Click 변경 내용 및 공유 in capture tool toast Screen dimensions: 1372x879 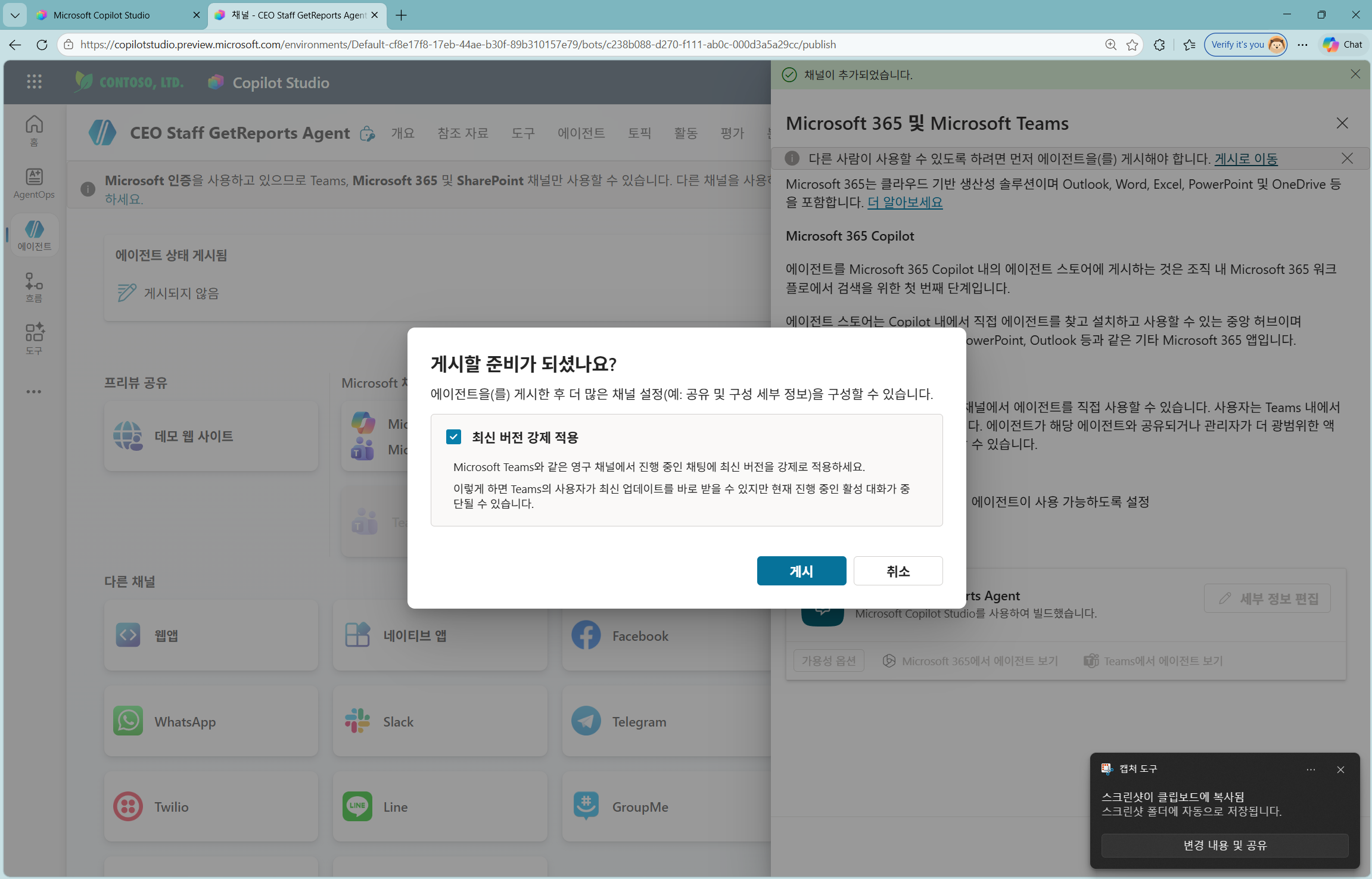(1225, 845)
